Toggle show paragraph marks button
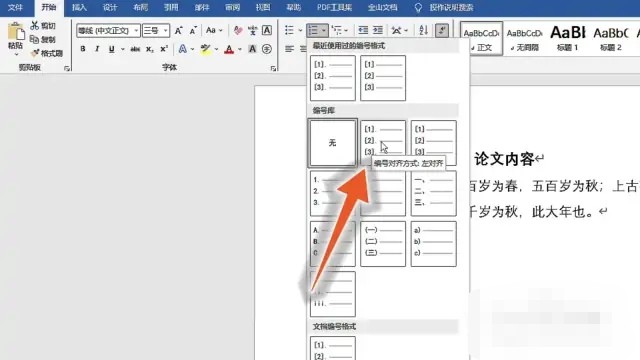640x360 pixels. point(442,30)
